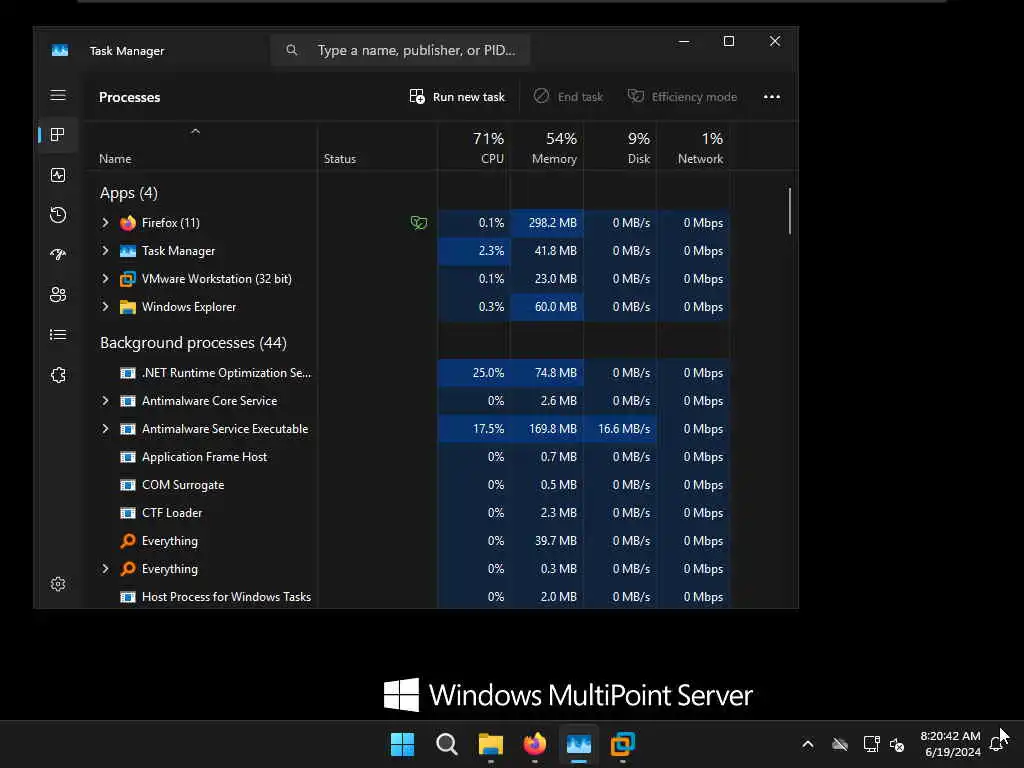Open the Details sidebar icon
The height and width of the screenshot is (768, 1024).
tap(57, 335)
